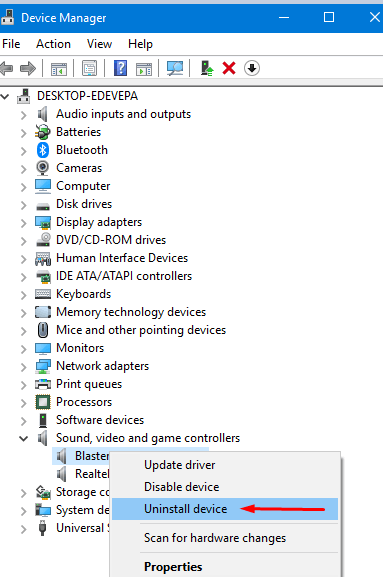Click the Cameras webcam icon
Viewport: 383px width, 577px height.
[43, 168]
